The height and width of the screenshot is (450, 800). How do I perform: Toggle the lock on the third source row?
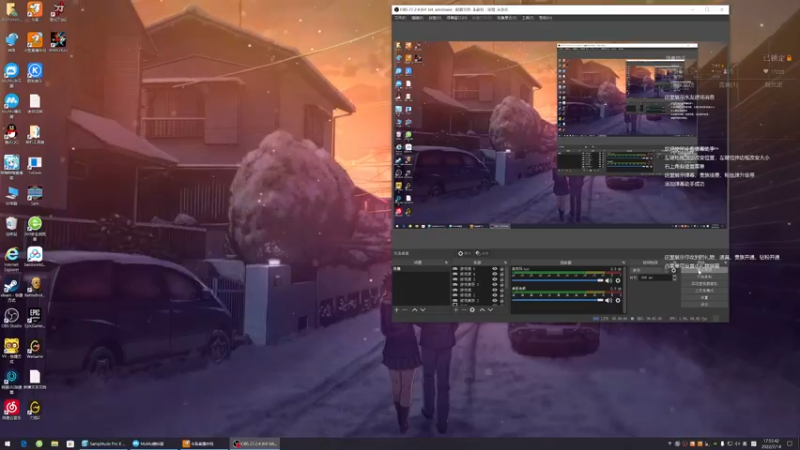pos(502,279)
